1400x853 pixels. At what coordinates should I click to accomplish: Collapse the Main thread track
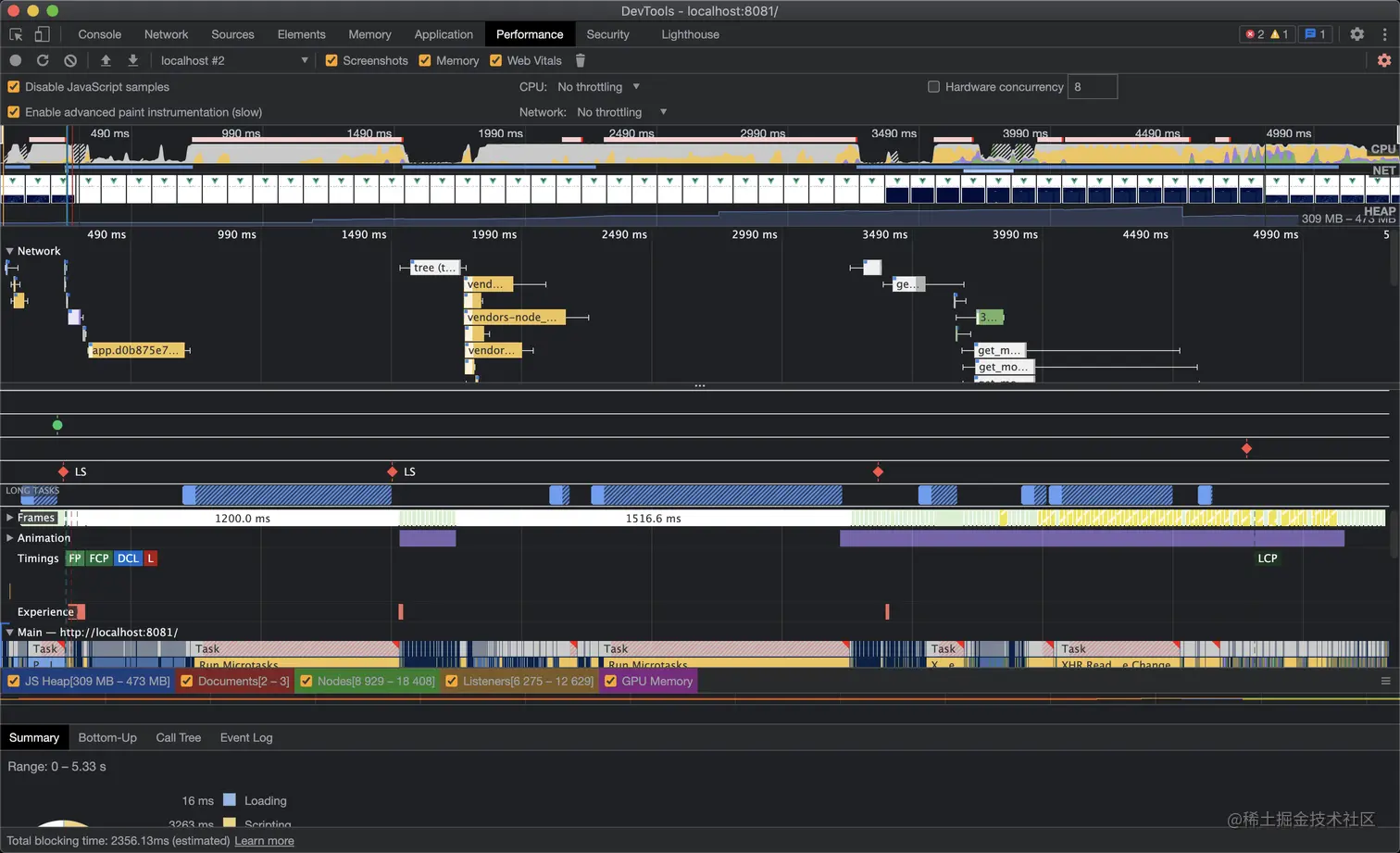[10, 633]
